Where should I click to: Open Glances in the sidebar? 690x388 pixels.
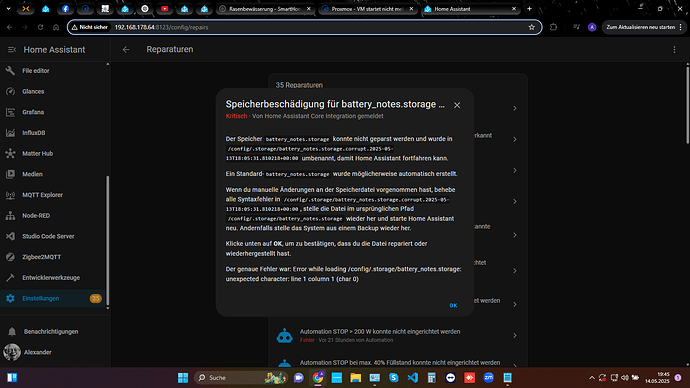(53, 92)
